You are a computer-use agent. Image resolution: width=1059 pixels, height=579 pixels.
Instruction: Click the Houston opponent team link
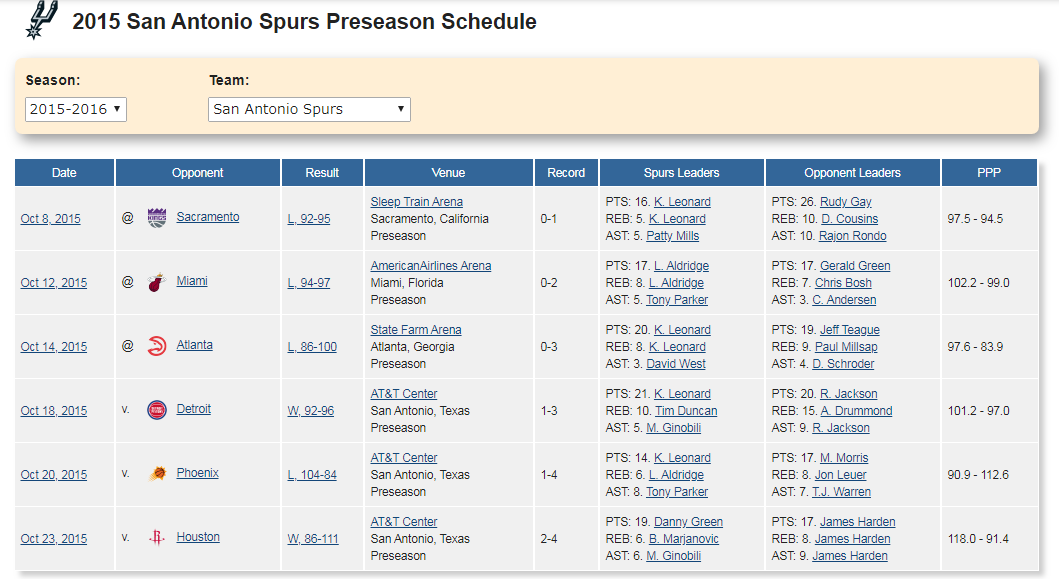pyautogui.click(x=198, y=537)
